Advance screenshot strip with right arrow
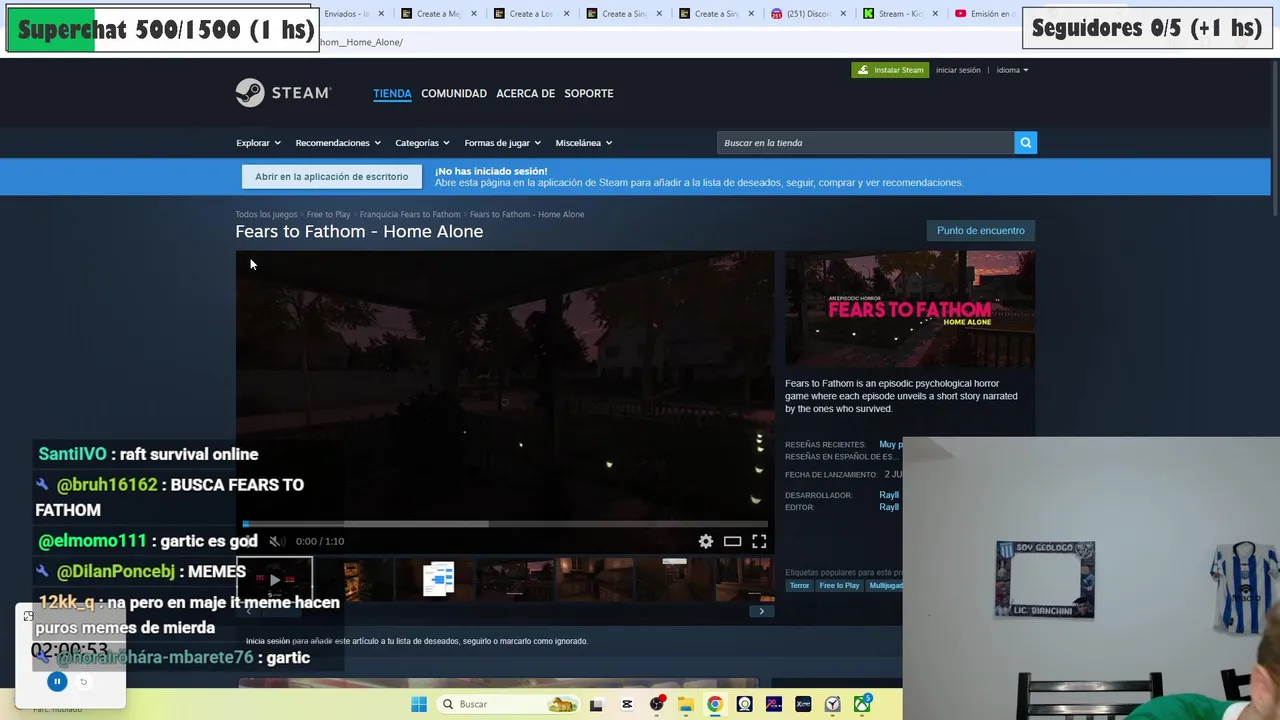1280x720 pixels. click(761, 611)
